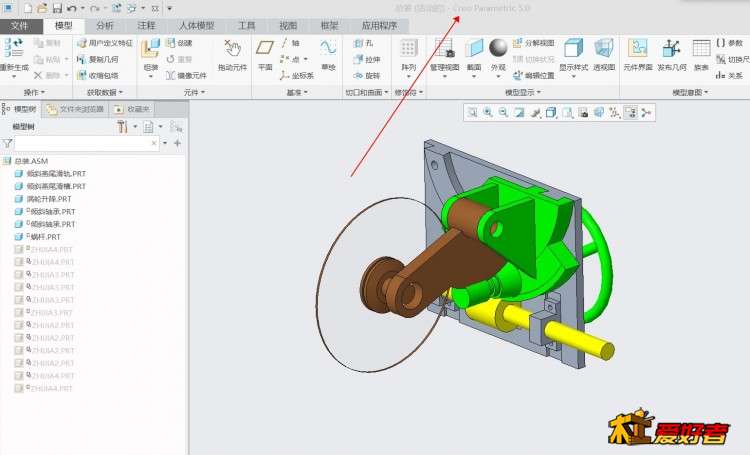This screenshot has width=750, height=455.
Task: Click the zoom in icon in graphics toolbar
Action: 487,112
